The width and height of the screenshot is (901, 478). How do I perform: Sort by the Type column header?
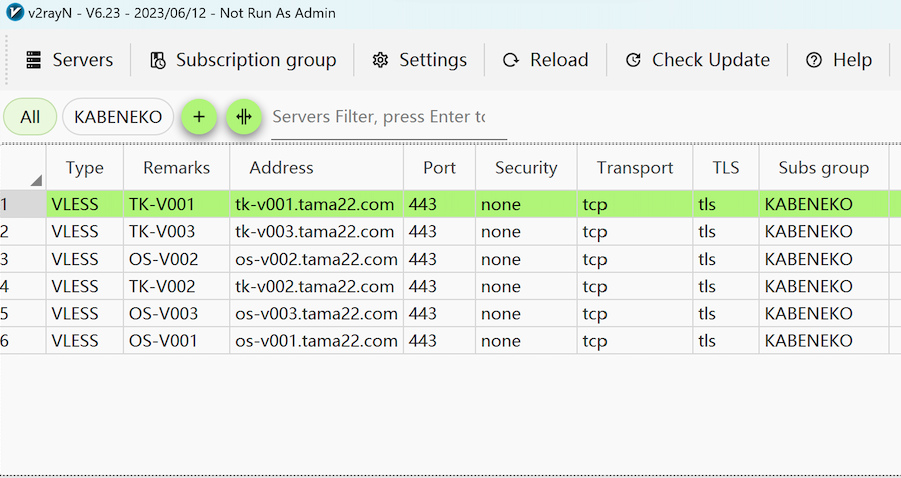point(84,168)
